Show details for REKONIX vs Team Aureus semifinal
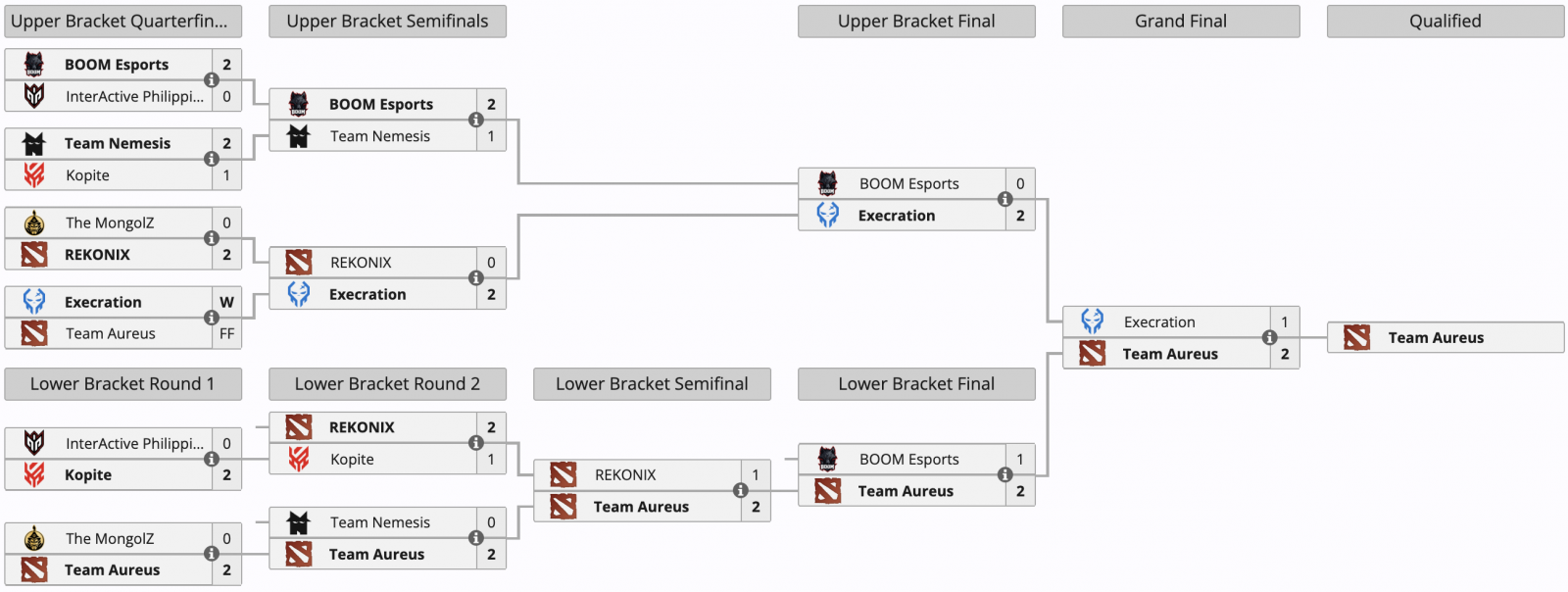The width and height of the screenshot is (1568, 592). point(741,490)
